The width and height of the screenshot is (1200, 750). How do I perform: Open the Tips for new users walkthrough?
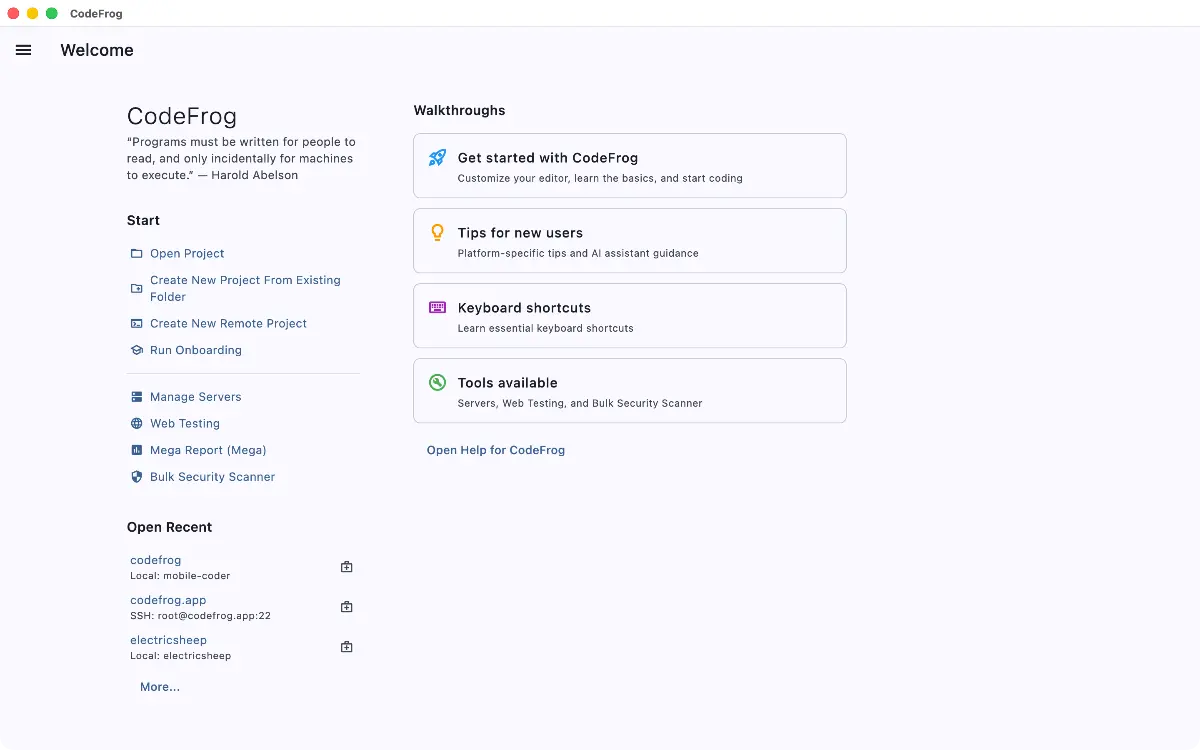pos(629,241)
